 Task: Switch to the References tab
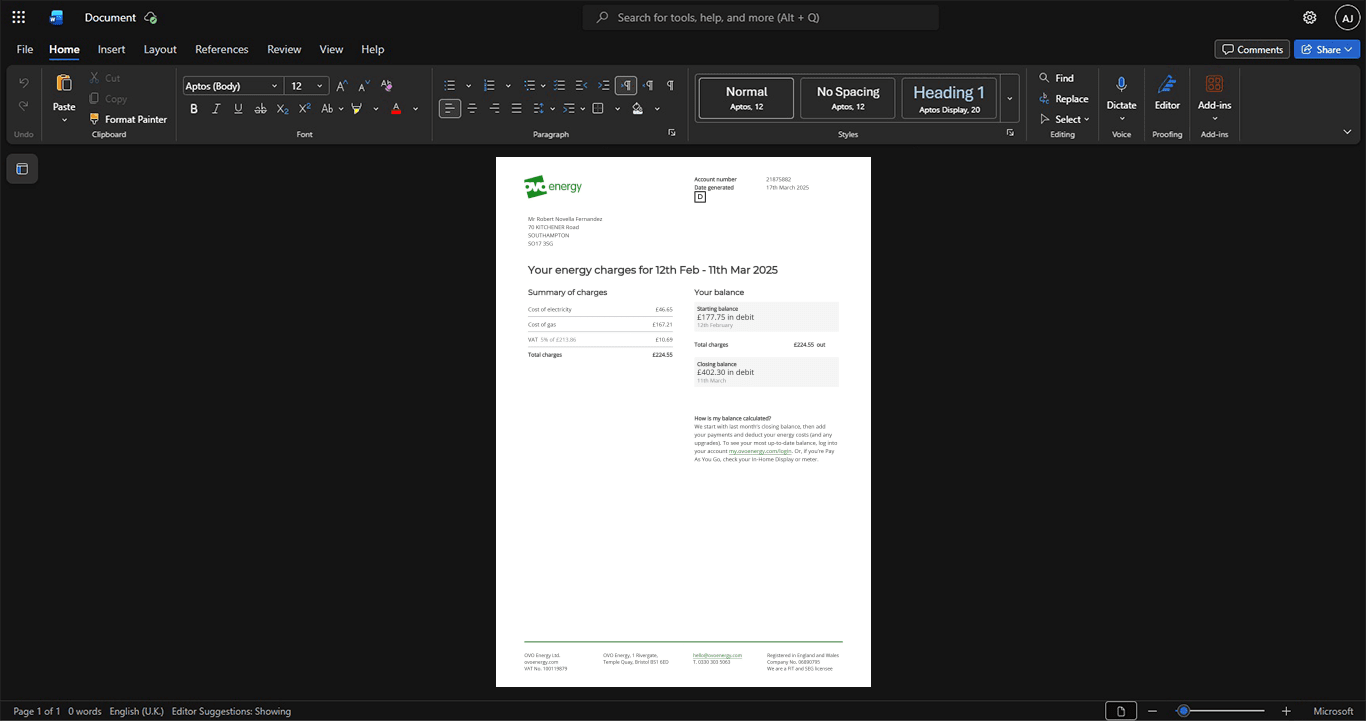pyautogui.click(x=221, y=49)
